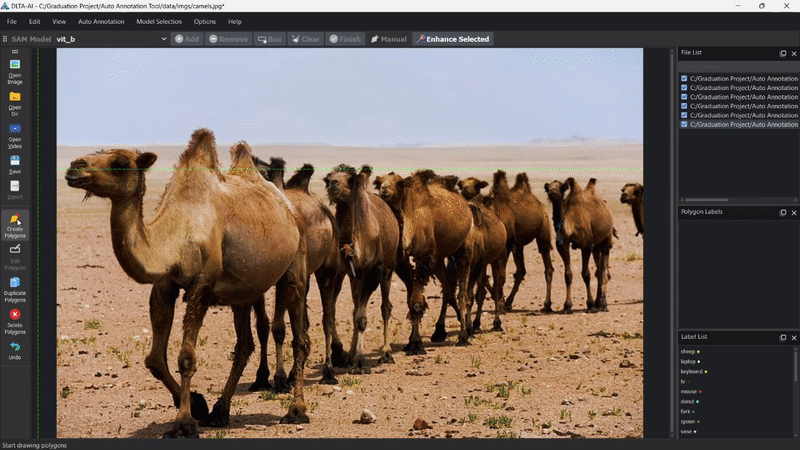The width and height of the screenshot is (800, 450).
Task: Load a video with Open Video
Action: point(15,136)
